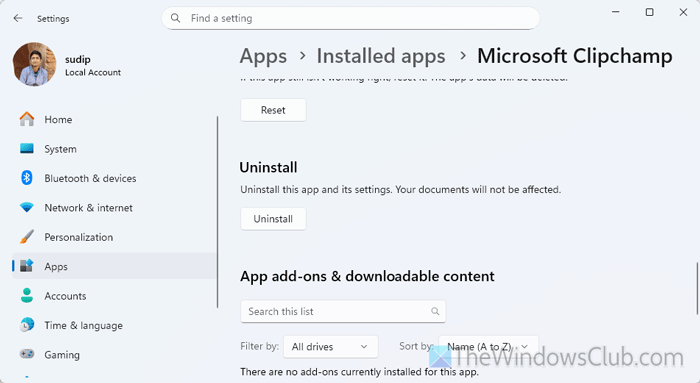The width and height of the screenshot is (700, 383).
Task: Click the App add-ons & downloadable content heading
Action: (x=367, y=276)
